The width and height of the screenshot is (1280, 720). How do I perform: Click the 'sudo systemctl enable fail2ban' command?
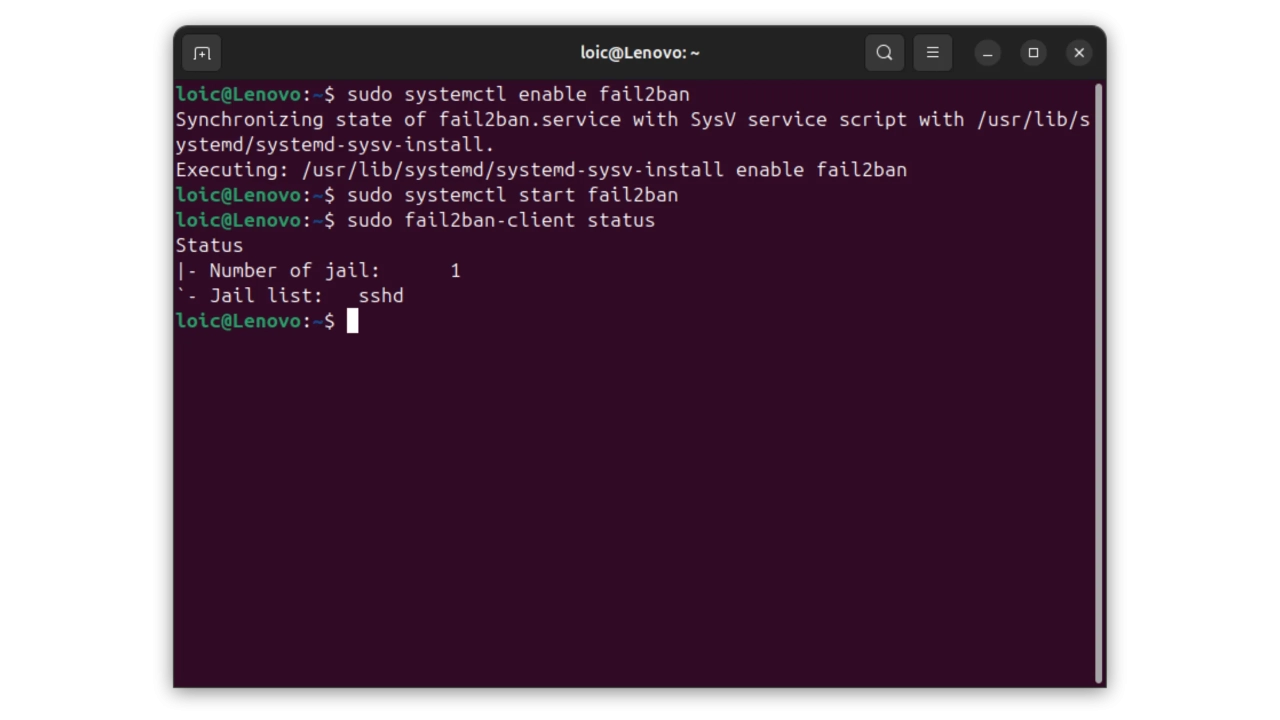(518, 94)
